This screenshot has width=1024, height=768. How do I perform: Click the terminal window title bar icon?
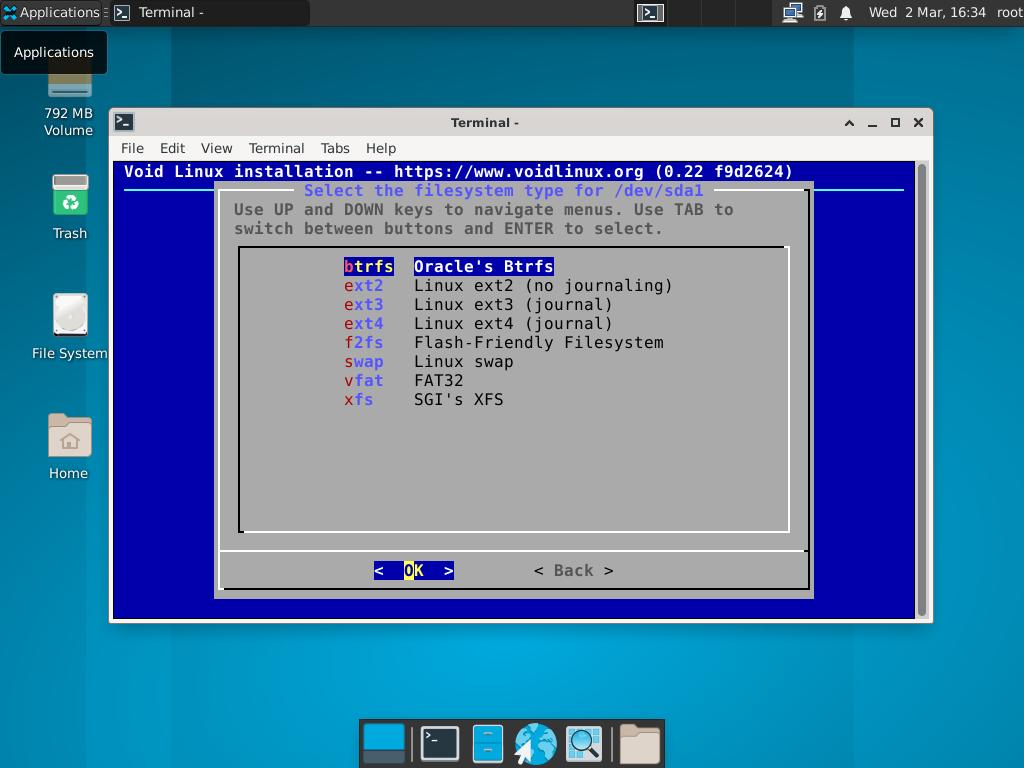pos(124,122)
